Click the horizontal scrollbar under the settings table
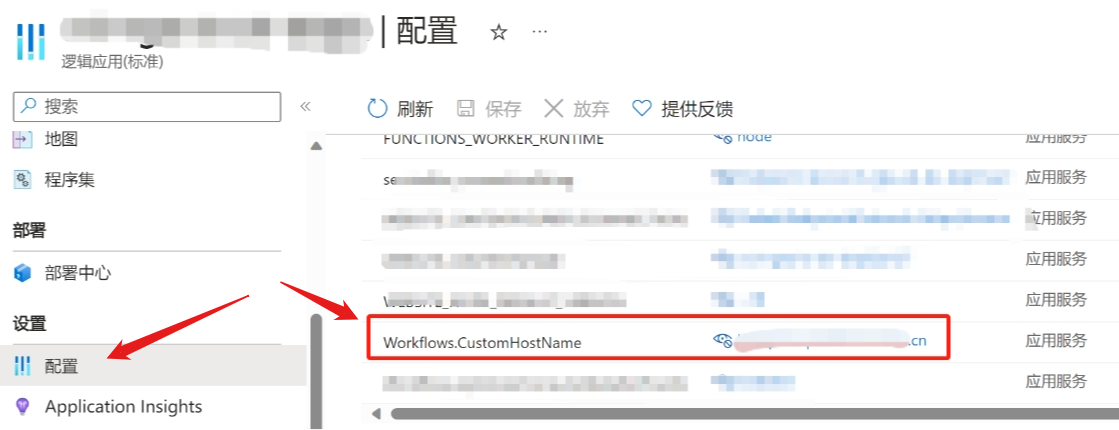Viewport: 1119px width, 430px height. click(700, 413)
